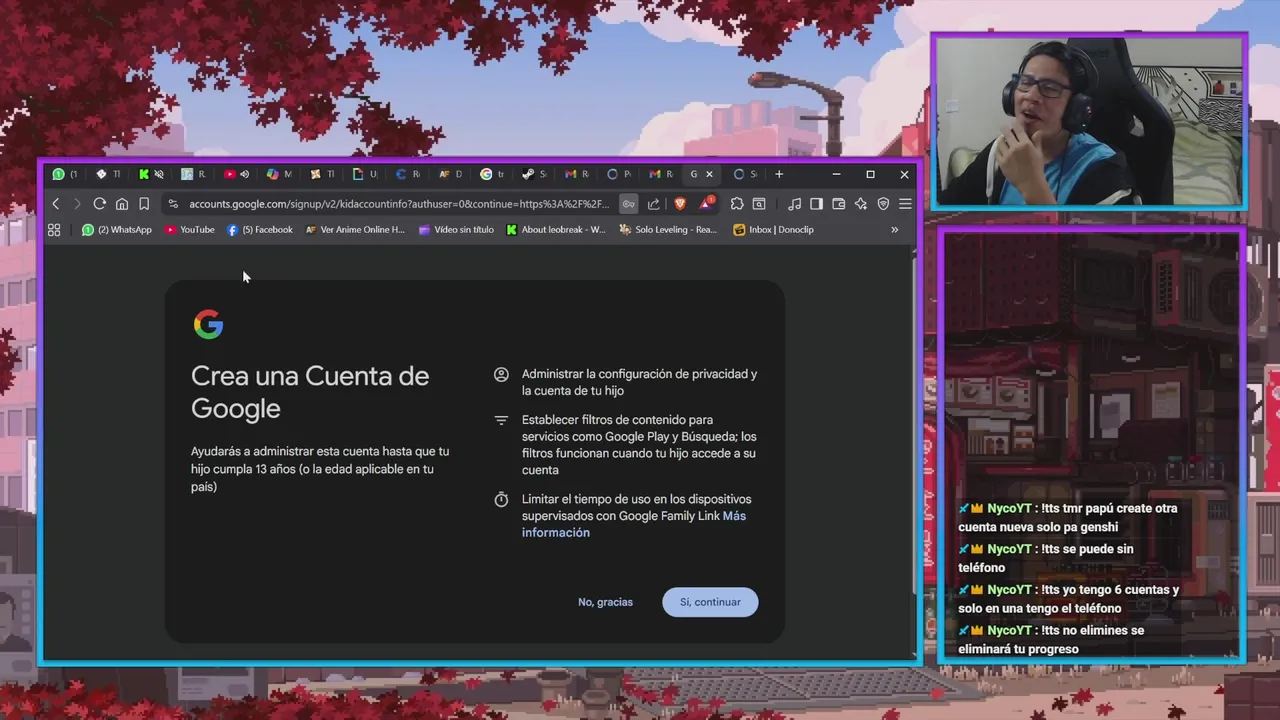The width and height of the screenshot is (1280, 720).
Task: Open the Solo Leveling bookmark
Action: coord(668,230)
